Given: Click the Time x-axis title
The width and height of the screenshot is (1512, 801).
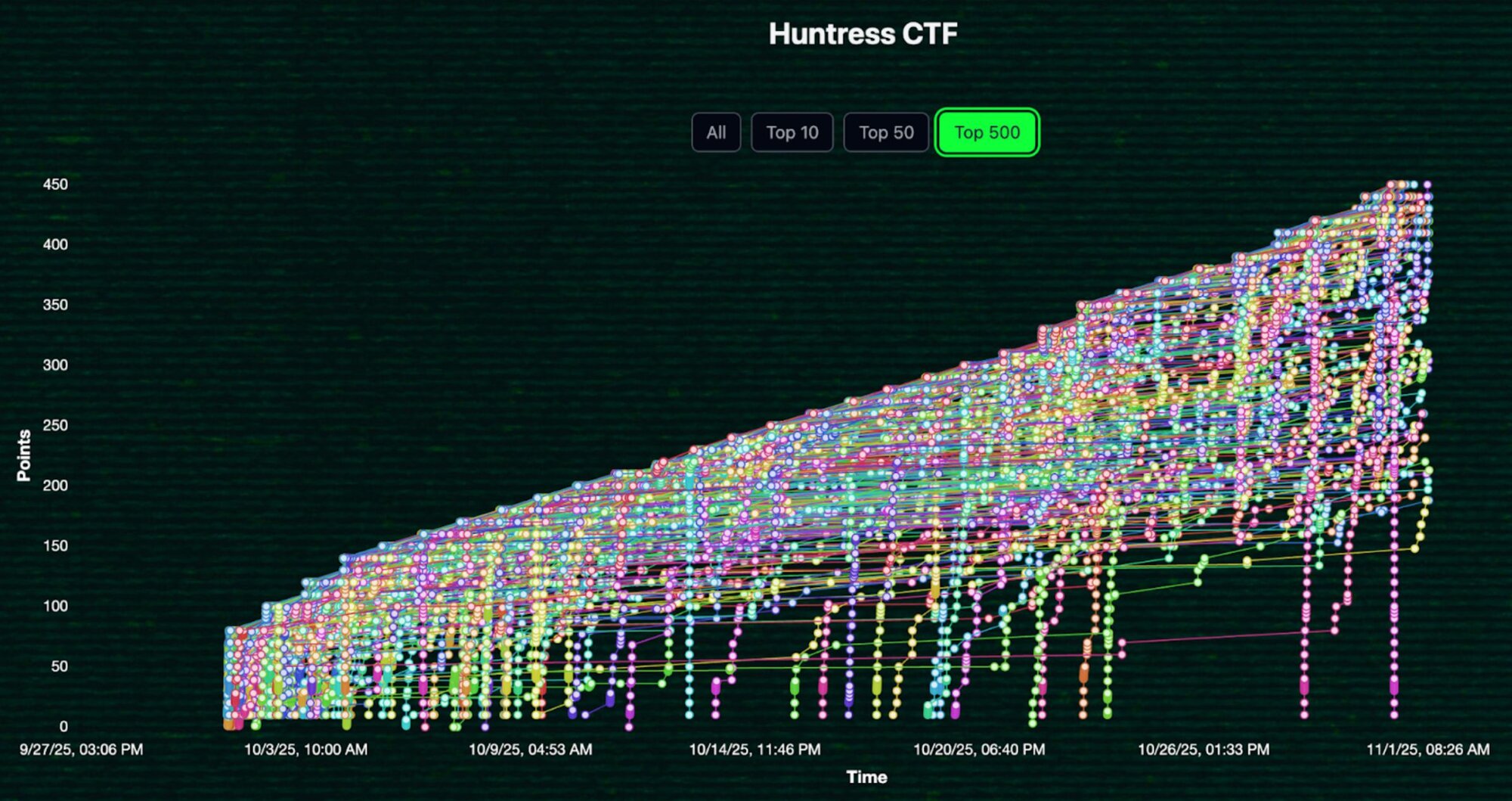Looking at the screenshot, I should click(866, 777).
